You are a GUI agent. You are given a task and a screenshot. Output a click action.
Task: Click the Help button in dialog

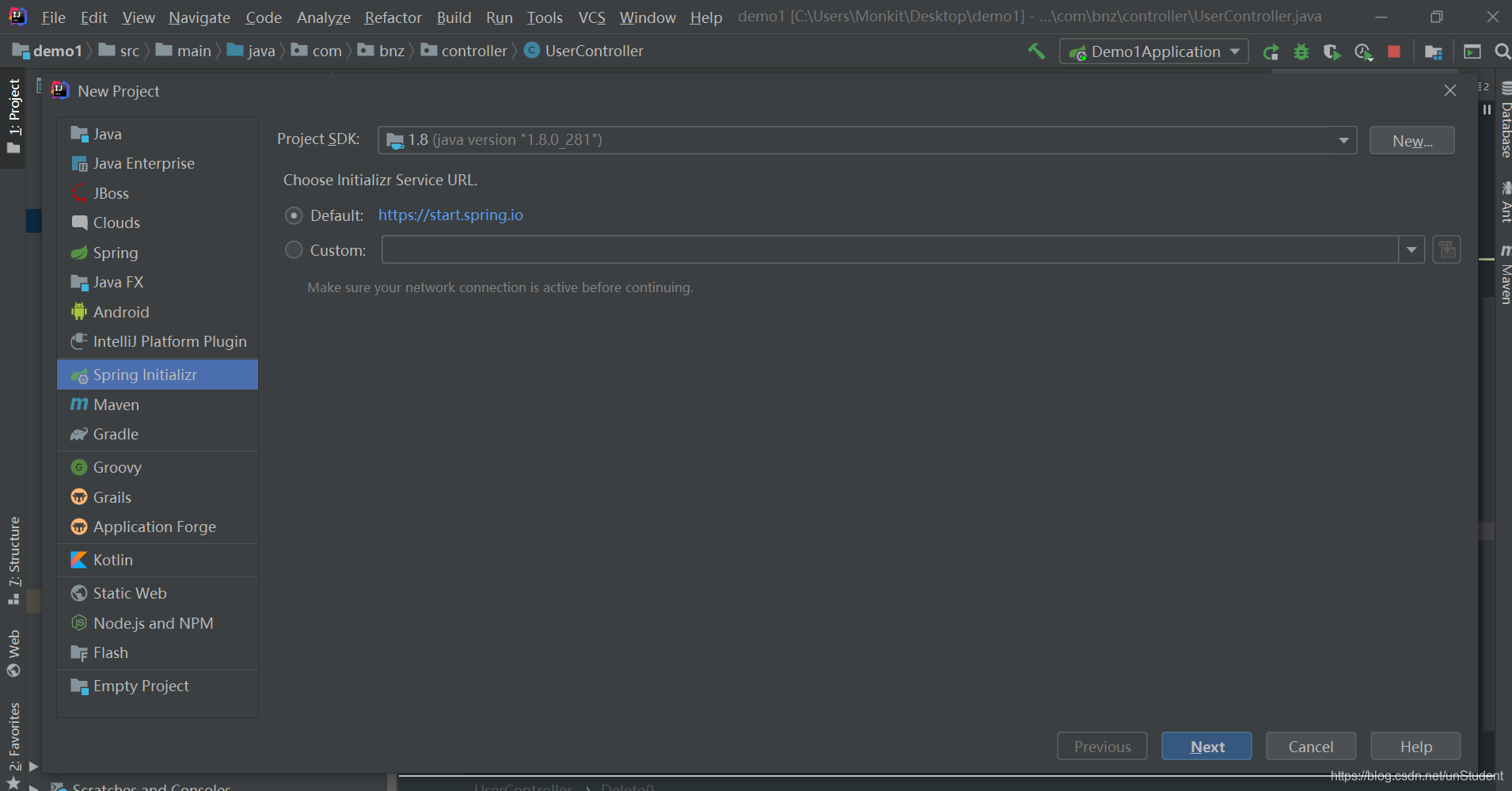coord(1415,747)
